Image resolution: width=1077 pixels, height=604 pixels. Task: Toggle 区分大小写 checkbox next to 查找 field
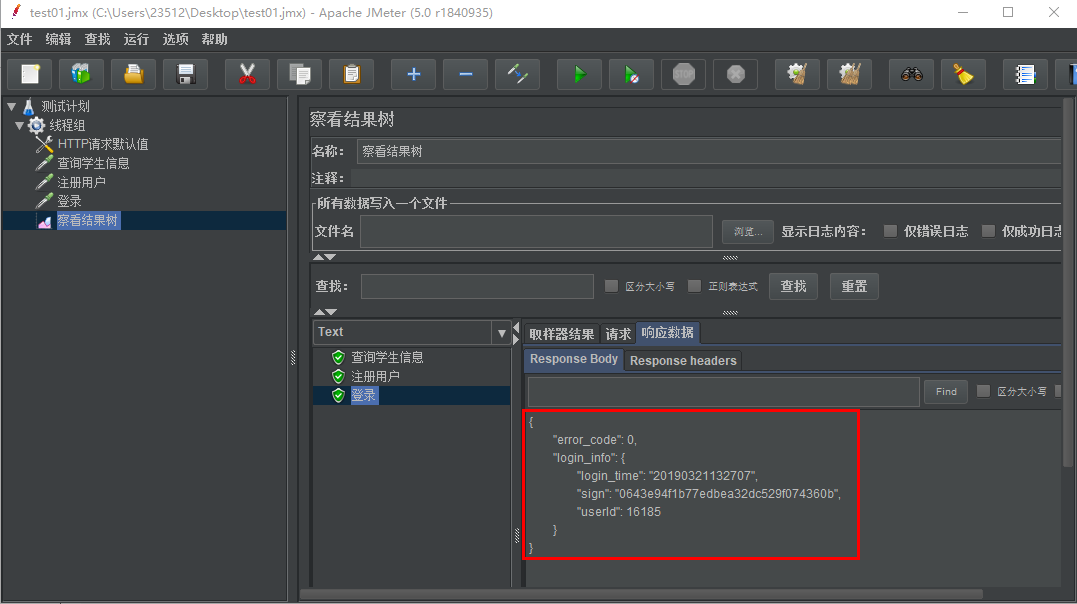[611, 286]
